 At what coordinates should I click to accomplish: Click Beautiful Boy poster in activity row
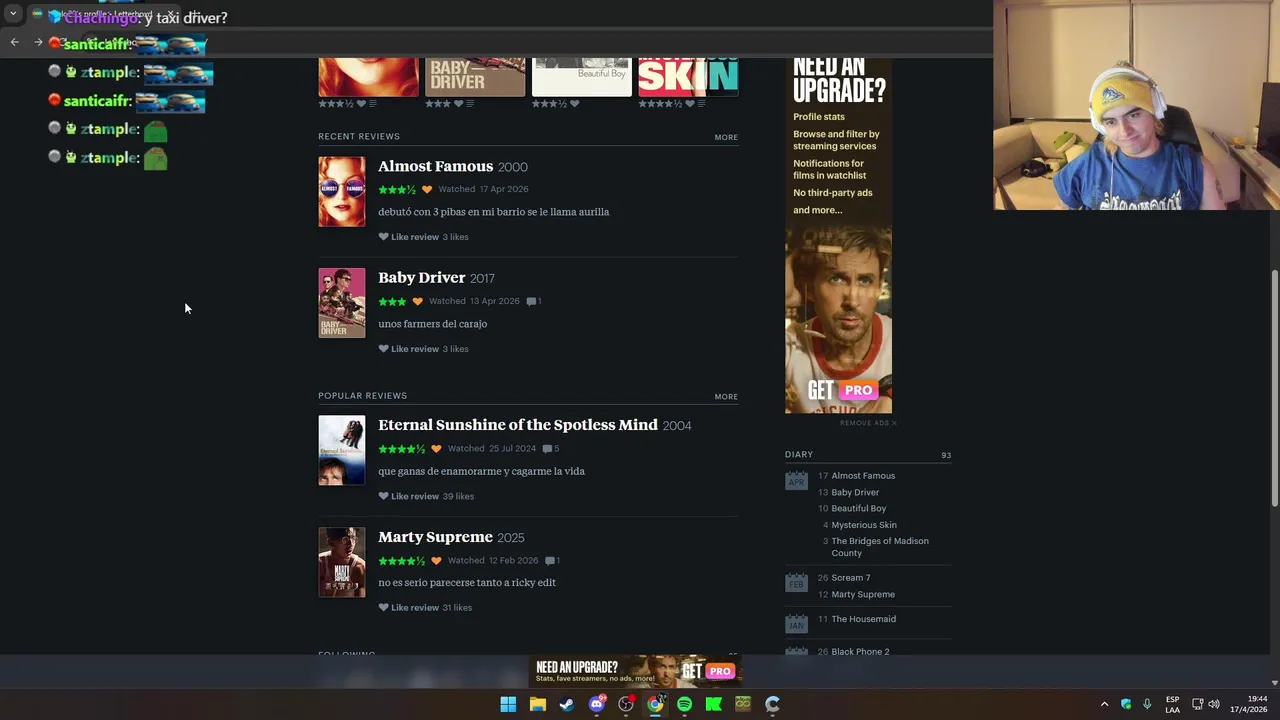point(582,77)
